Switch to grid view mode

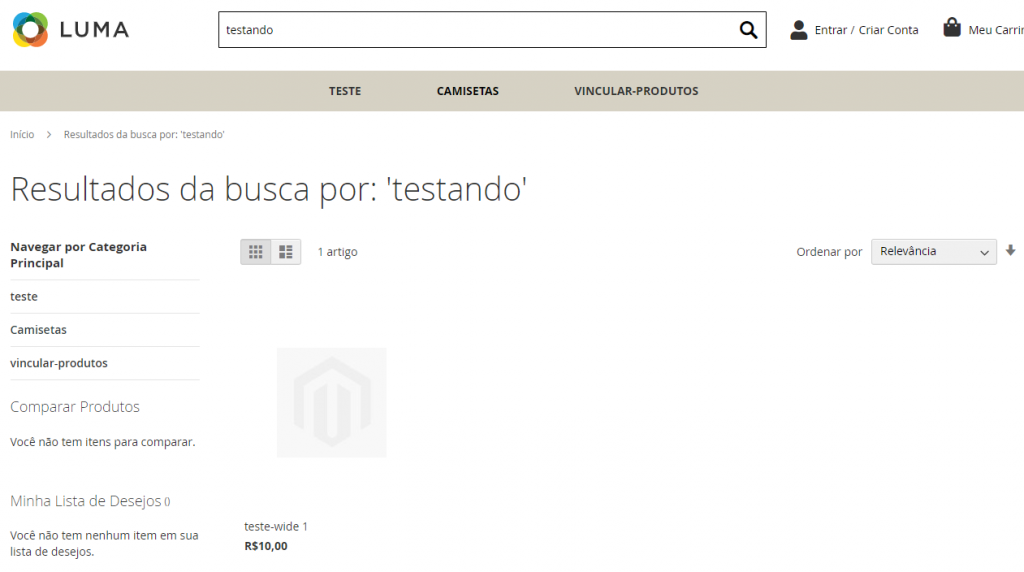255,252
